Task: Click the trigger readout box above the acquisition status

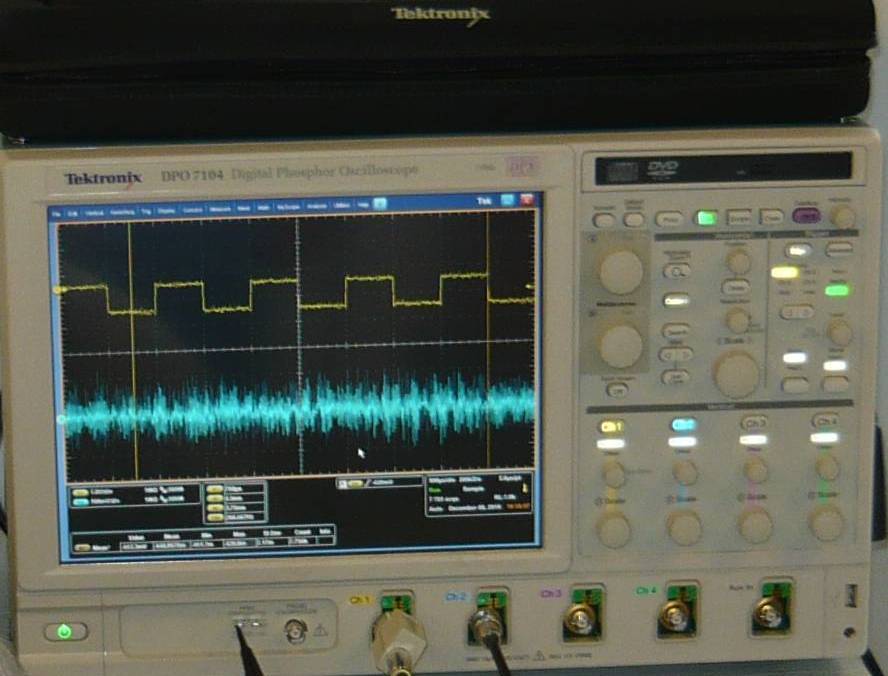Action: click(379, 483)
